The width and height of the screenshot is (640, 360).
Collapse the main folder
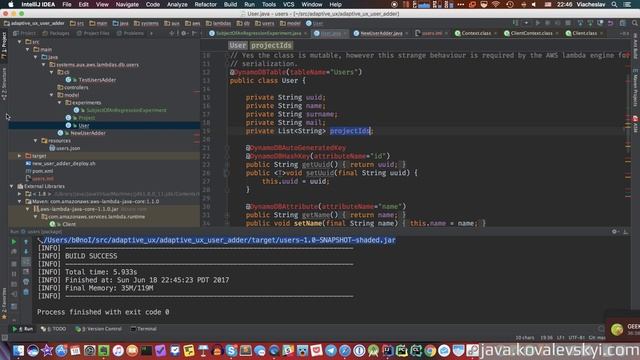(27, 49)
